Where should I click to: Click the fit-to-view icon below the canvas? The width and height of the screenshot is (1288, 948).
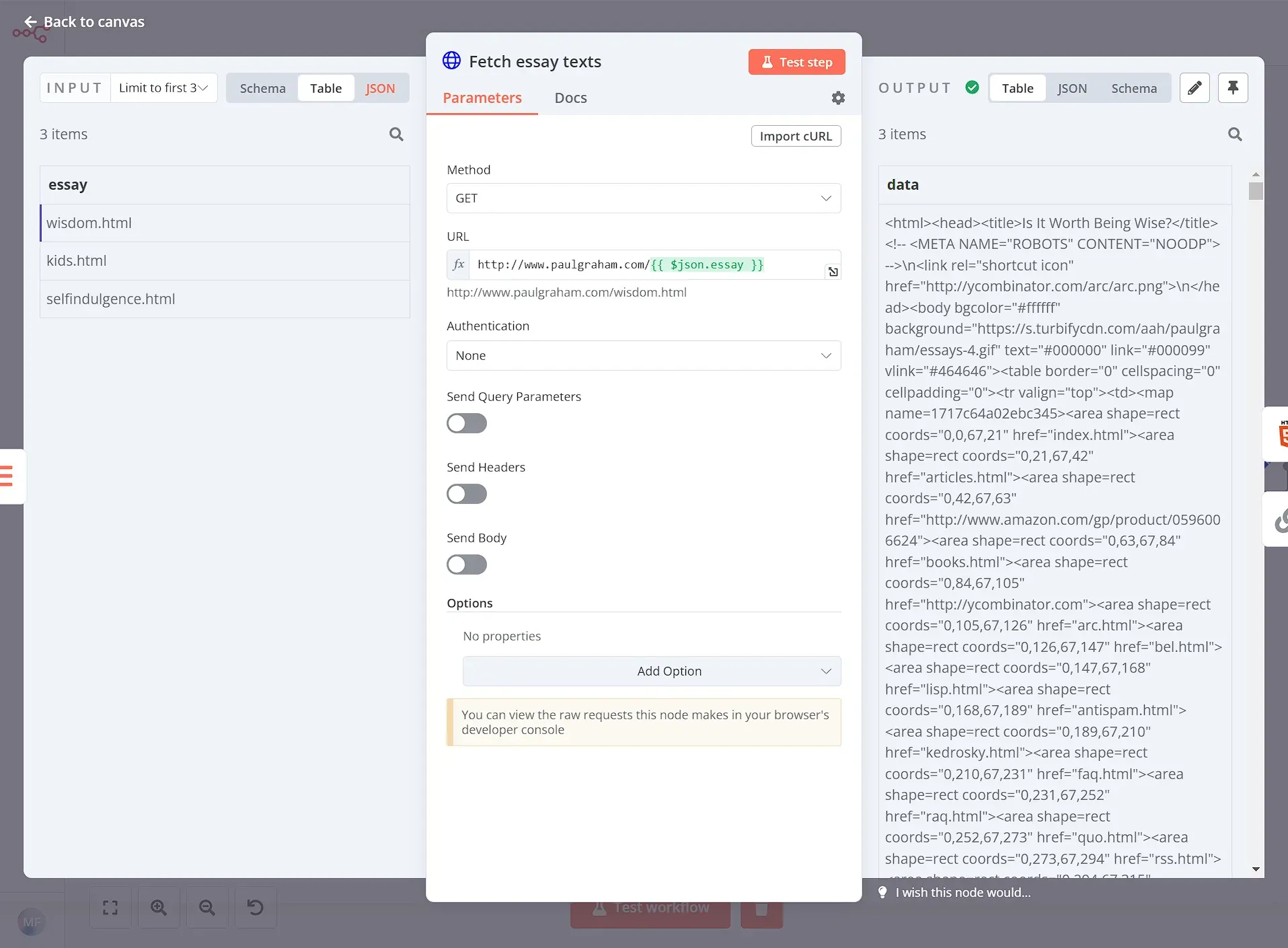tap(110, 907)
